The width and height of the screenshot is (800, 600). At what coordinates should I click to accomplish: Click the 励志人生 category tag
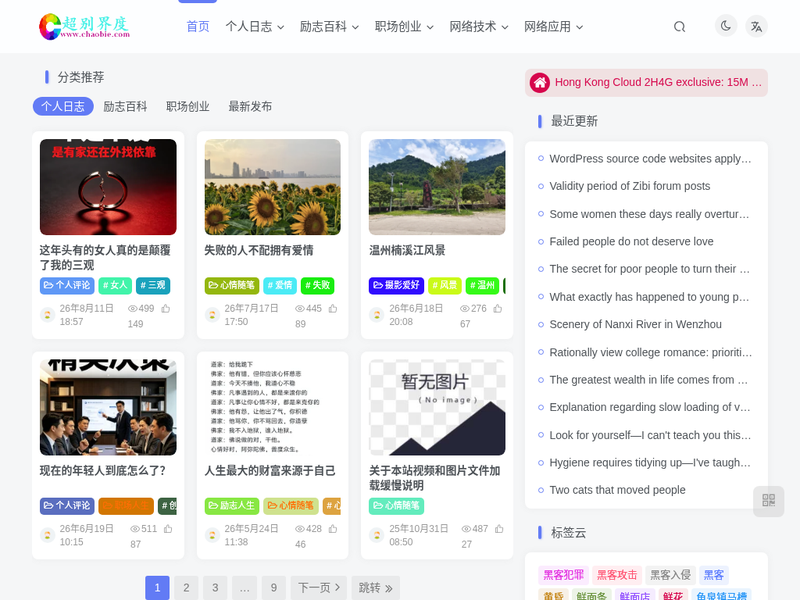[x=232, y=506]
